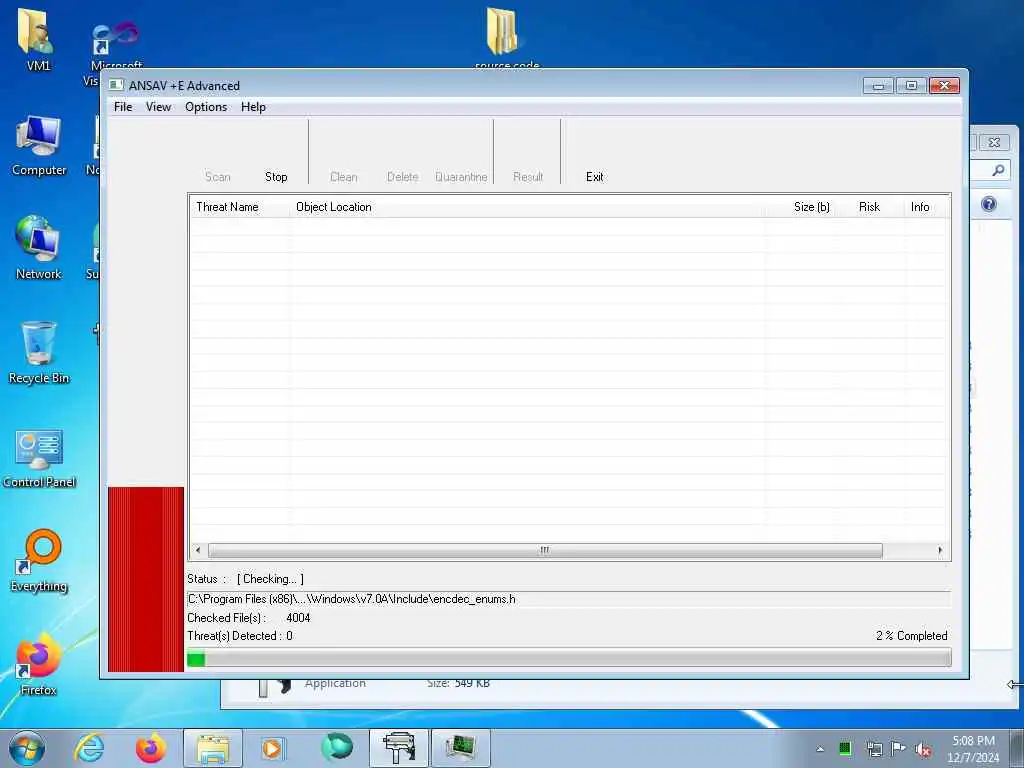Open the VM1 folder on desktop
Screen dimensions: 1024x768
click(x=37, y=39)
